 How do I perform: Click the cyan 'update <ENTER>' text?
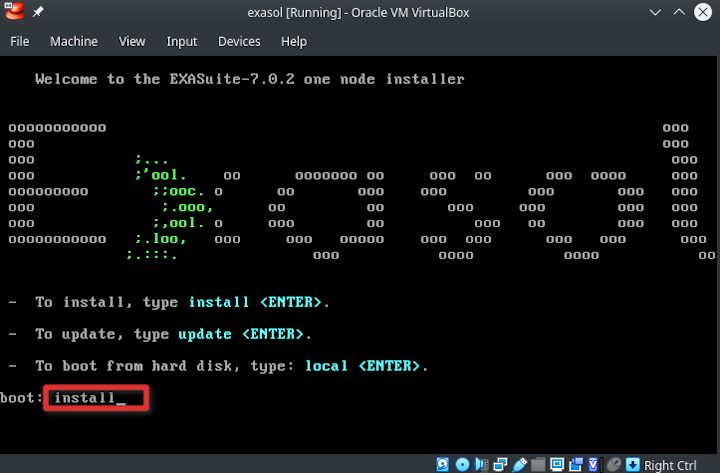241,334
